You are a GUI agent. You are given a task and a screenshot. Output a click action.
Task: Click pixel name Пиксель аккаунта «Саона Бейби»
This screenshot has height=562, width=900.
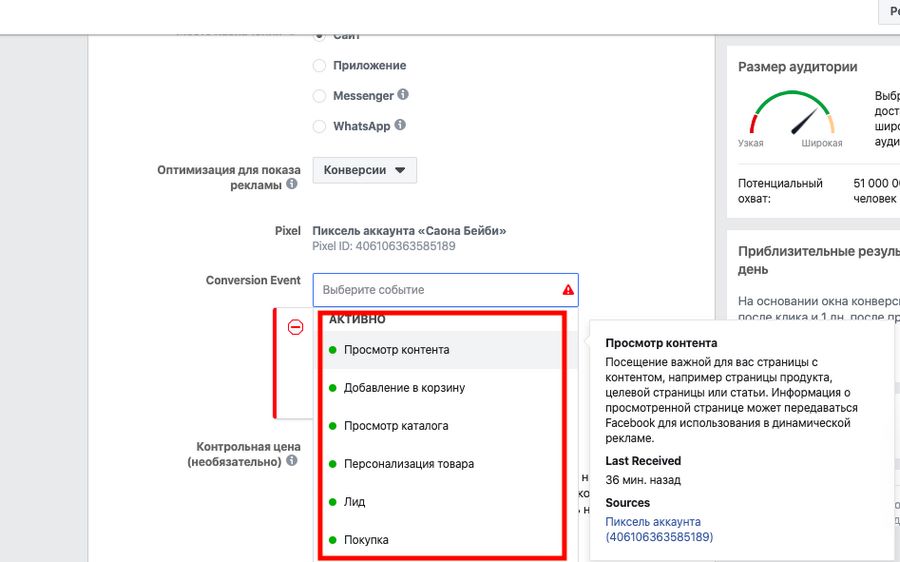click(x=409, y=231)
